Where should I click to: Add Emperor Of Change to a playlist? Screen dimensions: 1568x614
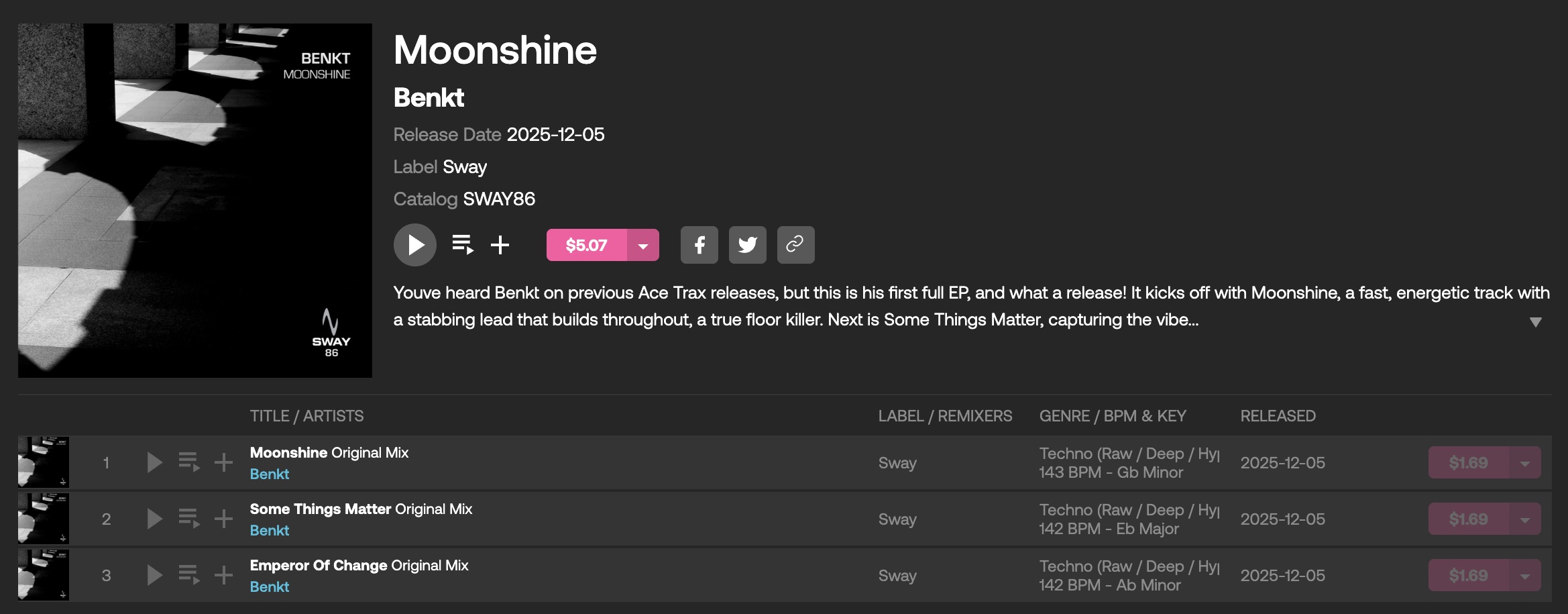click(x=223, y=575)
